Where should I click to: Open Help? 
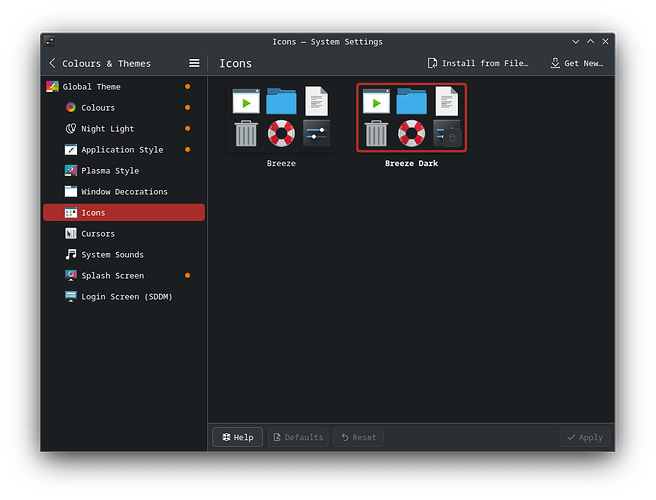point(238,437)
